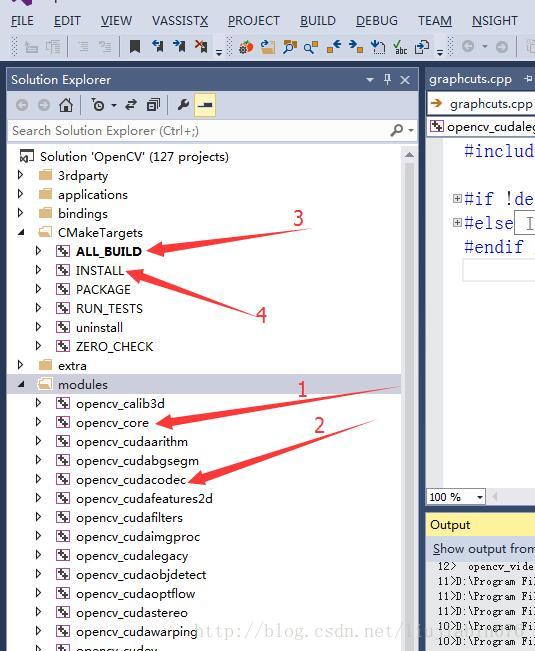Select the opencv_cudacodec project
535x651 pixels.
coord(131,480)
